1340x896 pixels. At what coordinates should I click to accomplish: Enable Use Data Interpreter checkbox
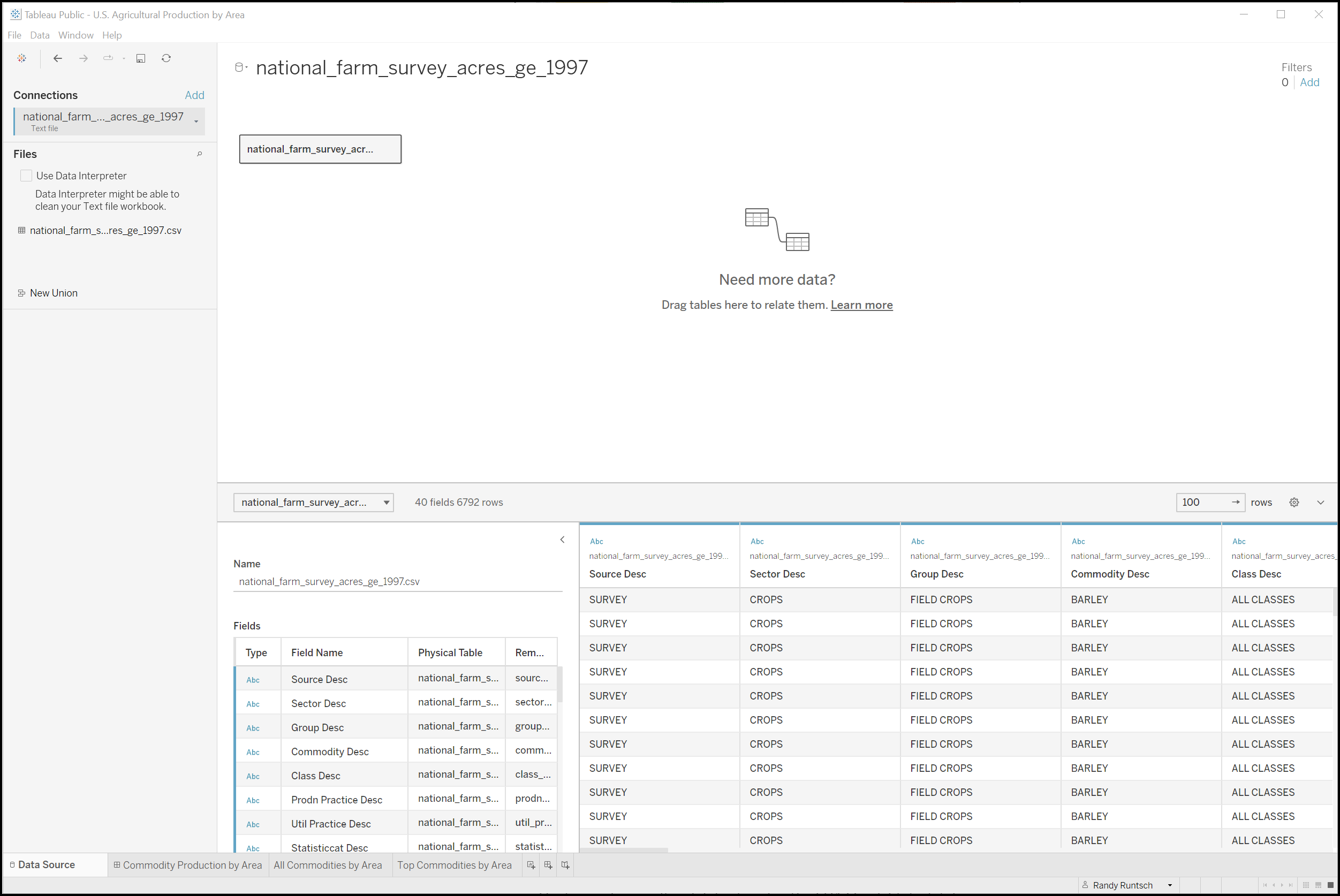[x=26, y=176]
